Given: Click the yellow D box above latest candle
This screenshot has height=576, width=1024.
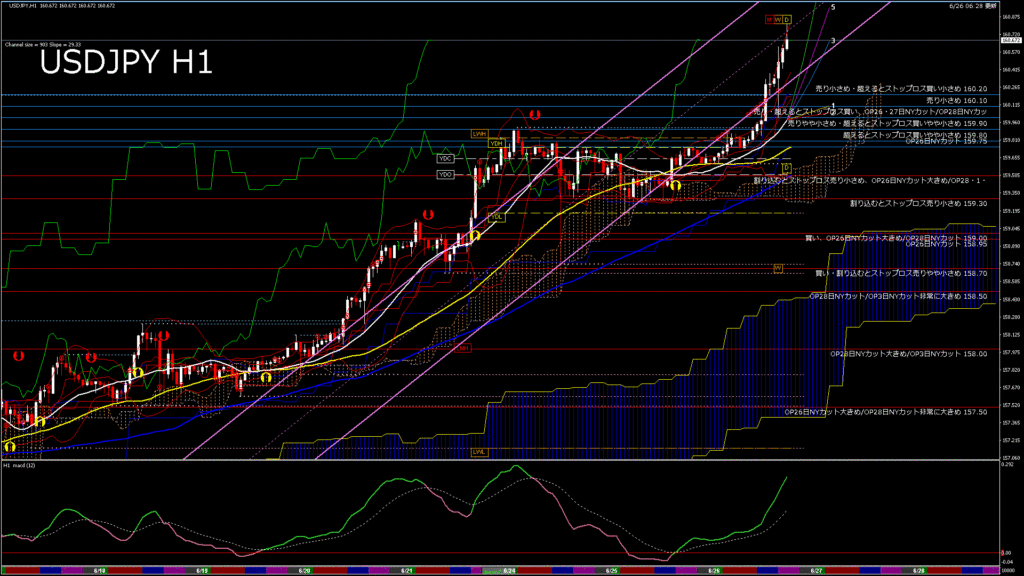Looking at the screenshot, I should click(786, 19).
